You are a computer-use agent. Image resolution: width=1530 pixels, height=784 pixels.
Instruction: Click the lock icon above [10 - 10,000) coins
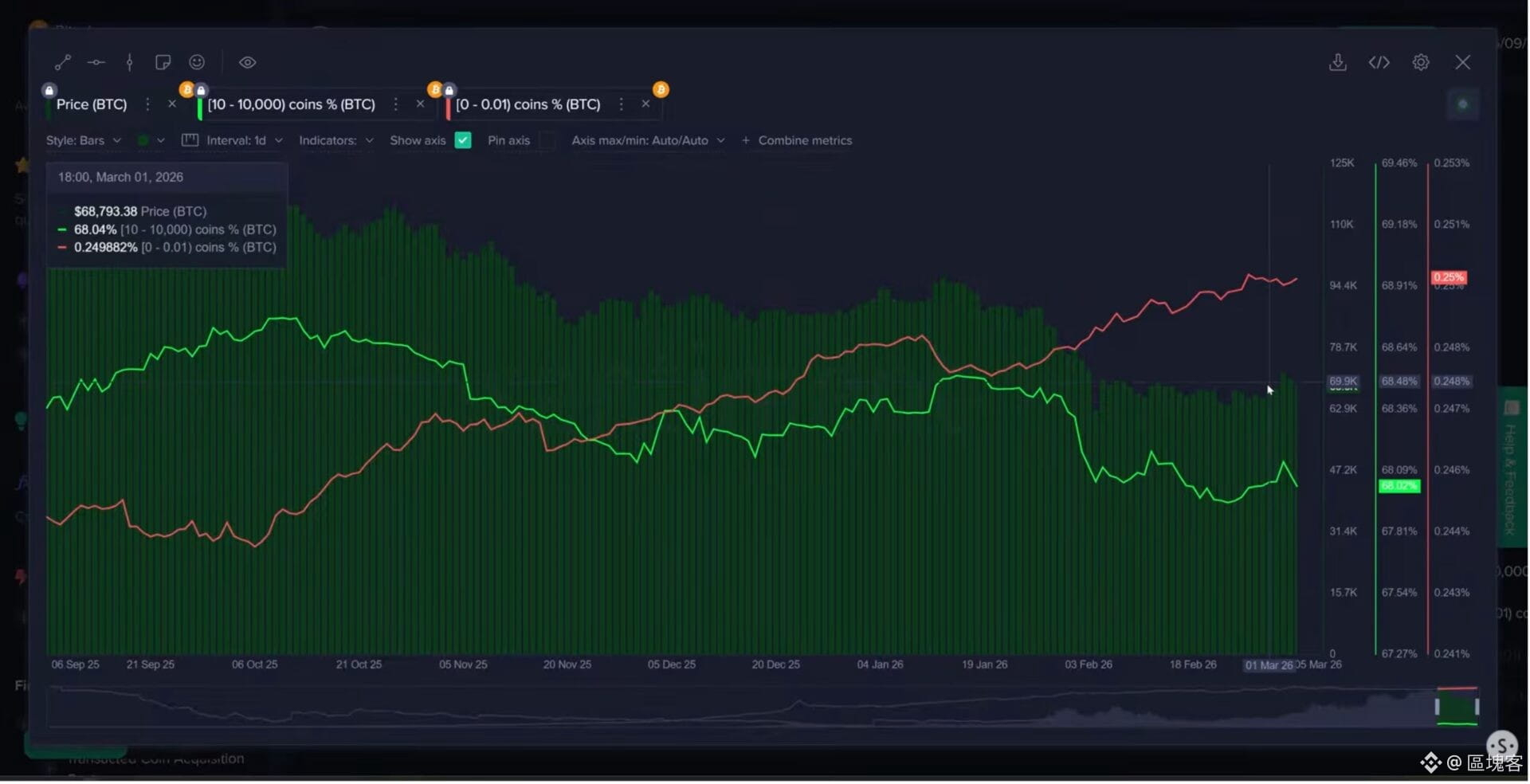point(202,90)
